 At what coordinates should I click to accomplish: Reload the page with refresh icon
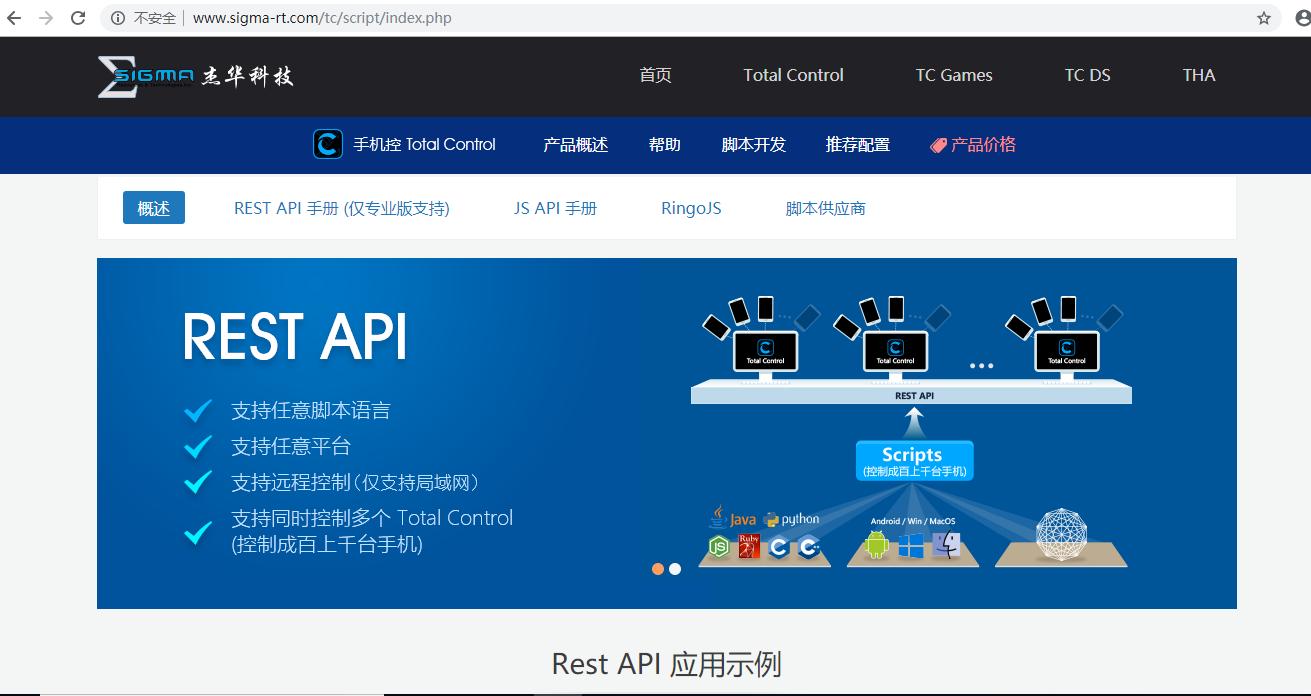[78, 18]
